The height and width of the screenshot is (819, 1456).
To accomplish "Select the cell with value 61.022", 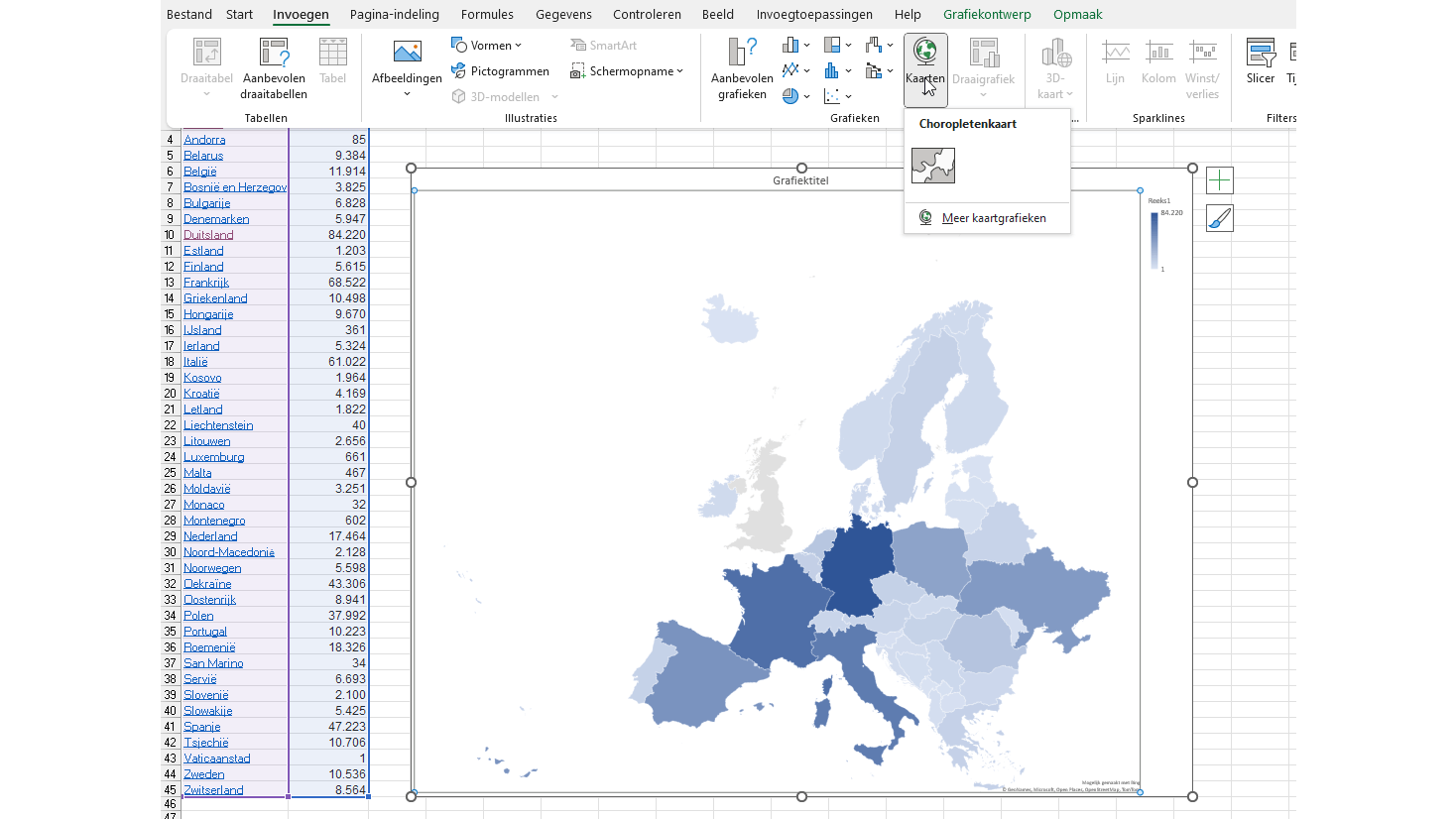I will (328, 362).
